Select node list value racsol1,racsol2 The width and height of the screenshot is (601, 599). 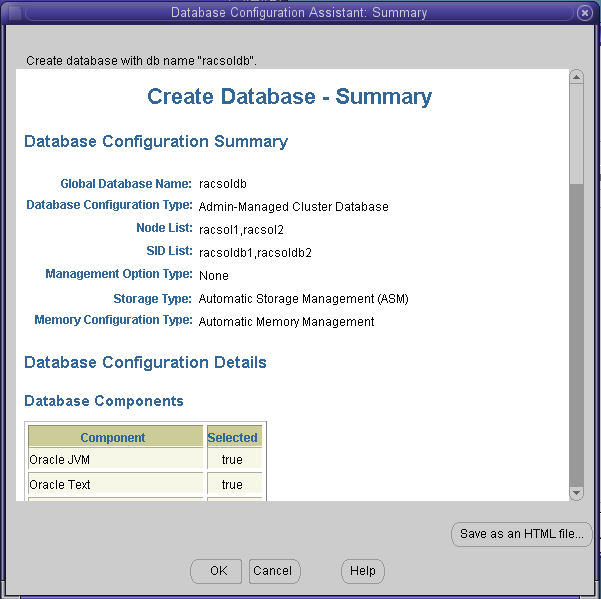241,230
